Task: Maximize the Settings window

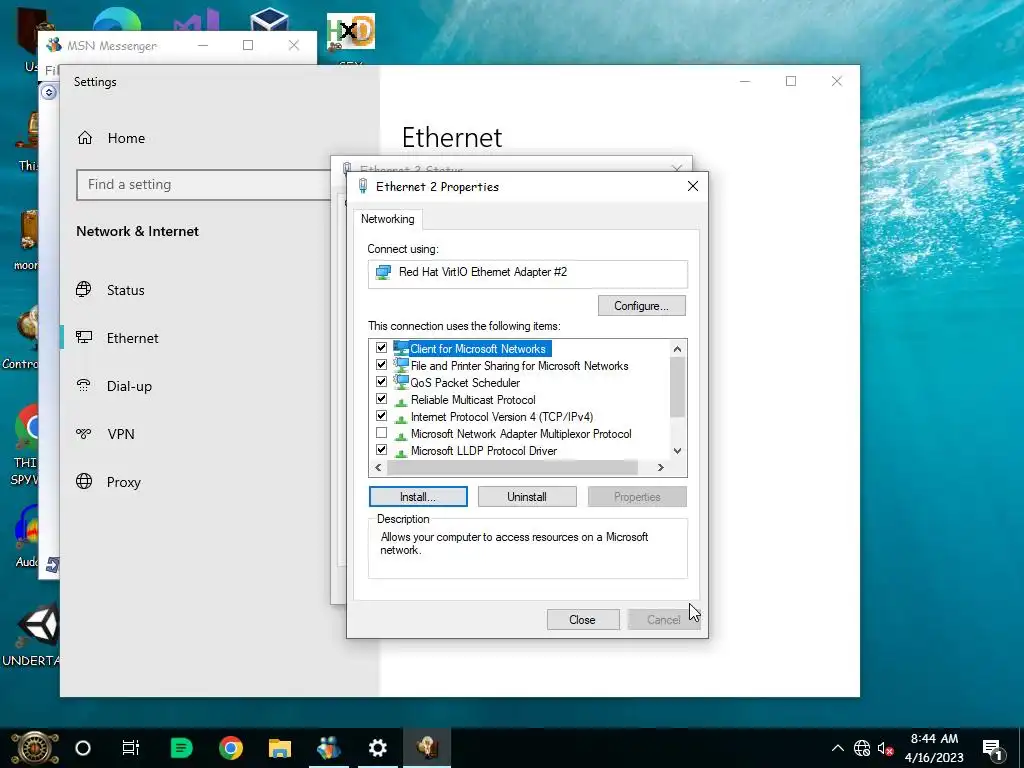Action: [x=791, y=81]
